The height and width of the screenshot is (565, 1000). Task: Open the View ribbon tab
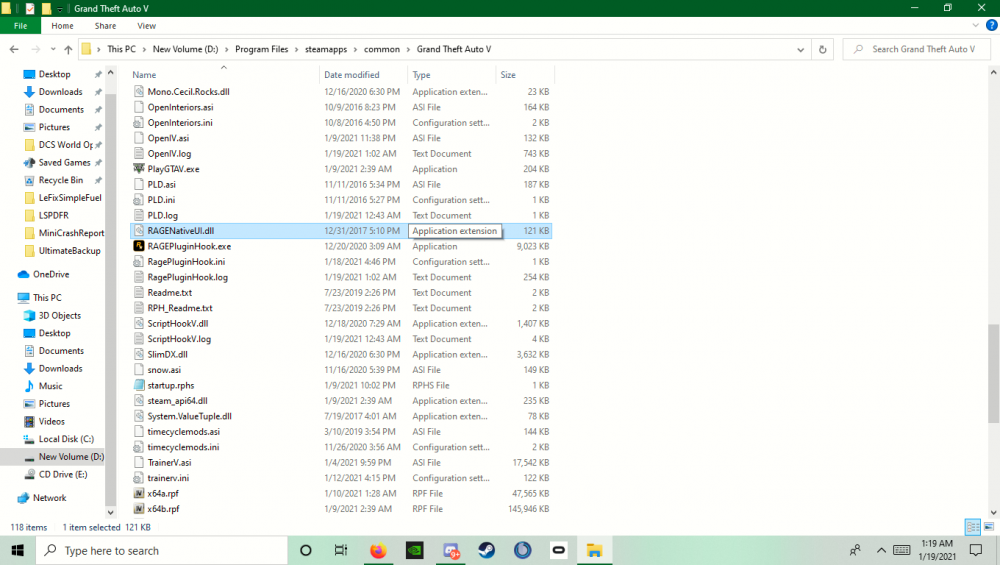146,25
